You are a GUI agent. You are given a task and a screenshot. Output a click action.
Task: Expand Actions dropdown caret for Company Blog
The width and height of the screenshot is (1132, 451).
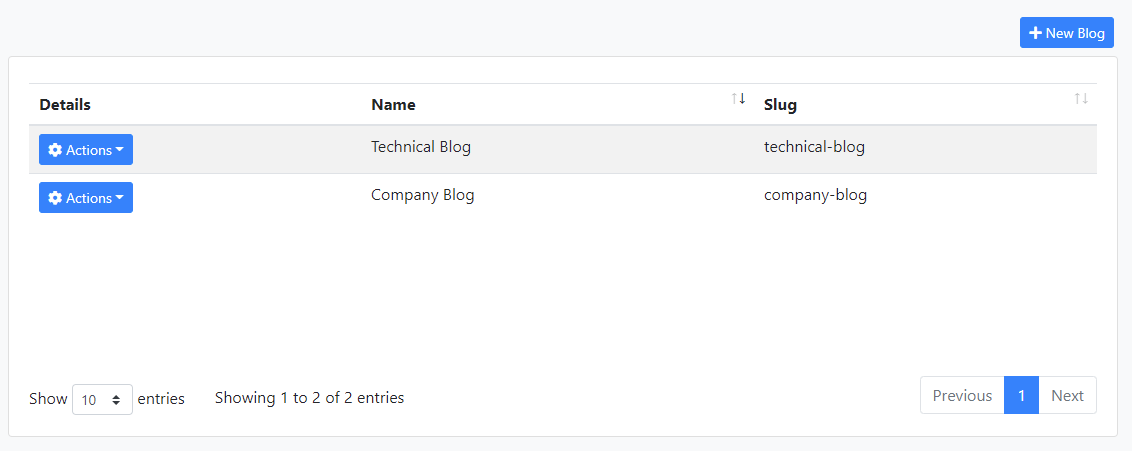[x=120, y=198]
